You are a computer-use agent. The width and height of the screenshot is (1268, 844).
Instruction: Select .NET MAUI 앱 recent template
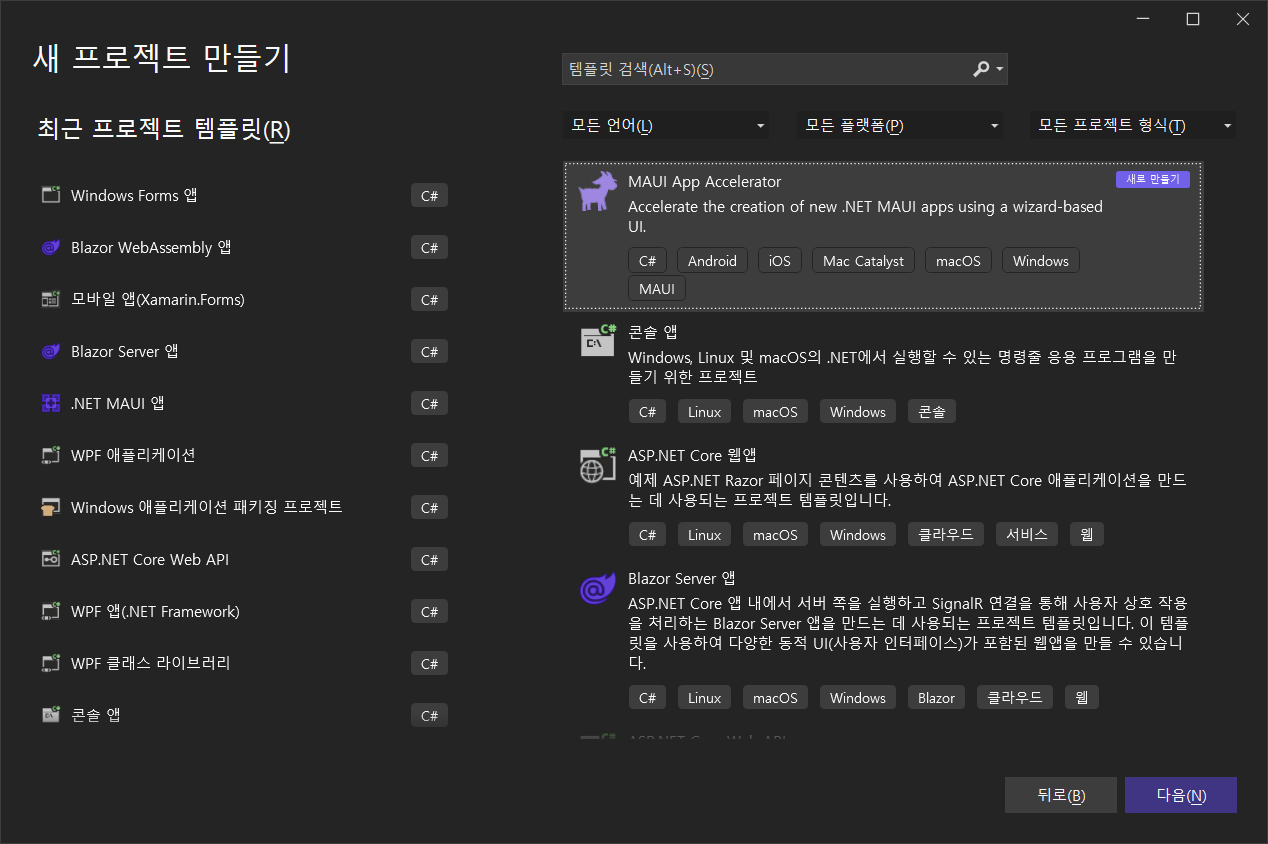tap(244, 403)
